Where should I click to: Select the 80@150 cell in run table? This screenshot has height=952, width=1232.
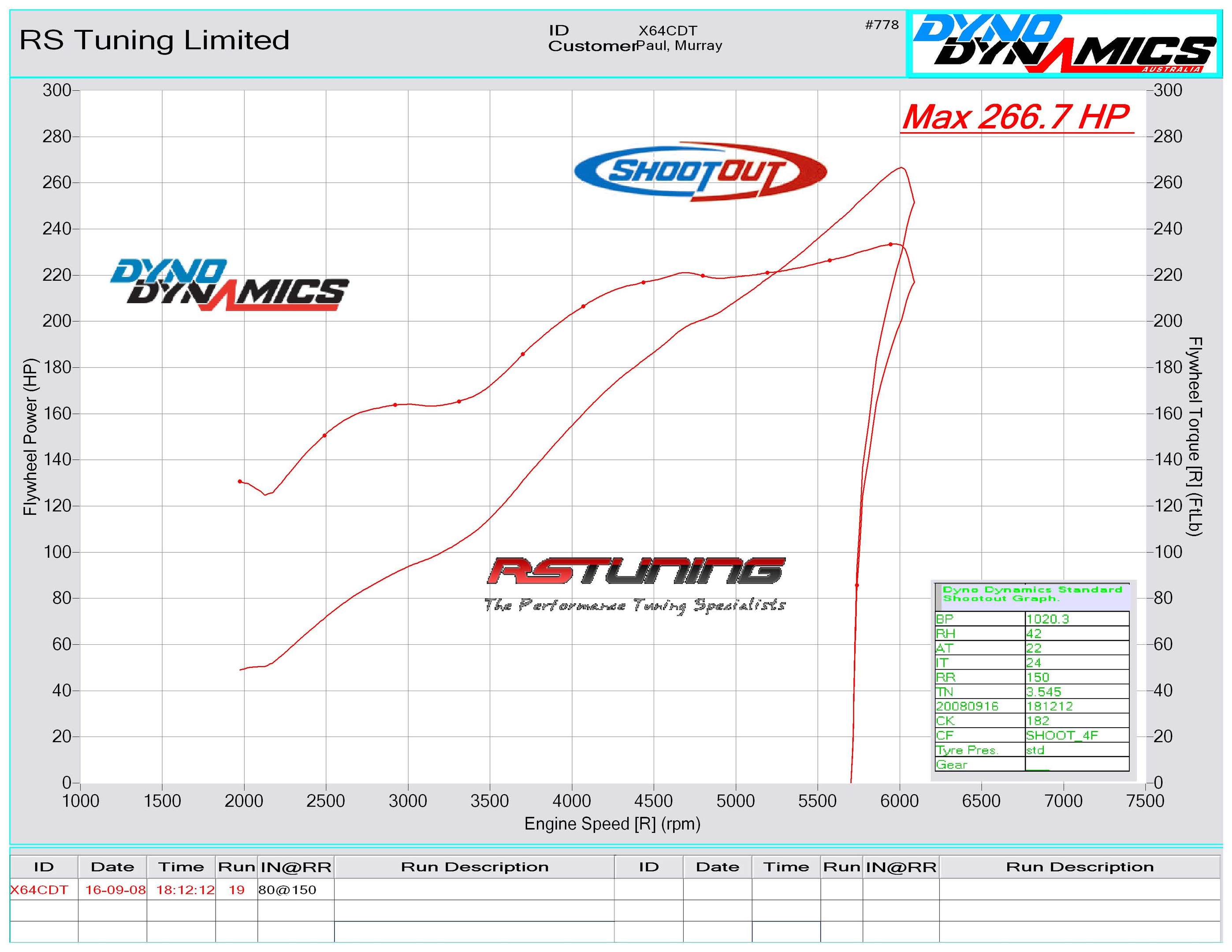coord(287,889)
